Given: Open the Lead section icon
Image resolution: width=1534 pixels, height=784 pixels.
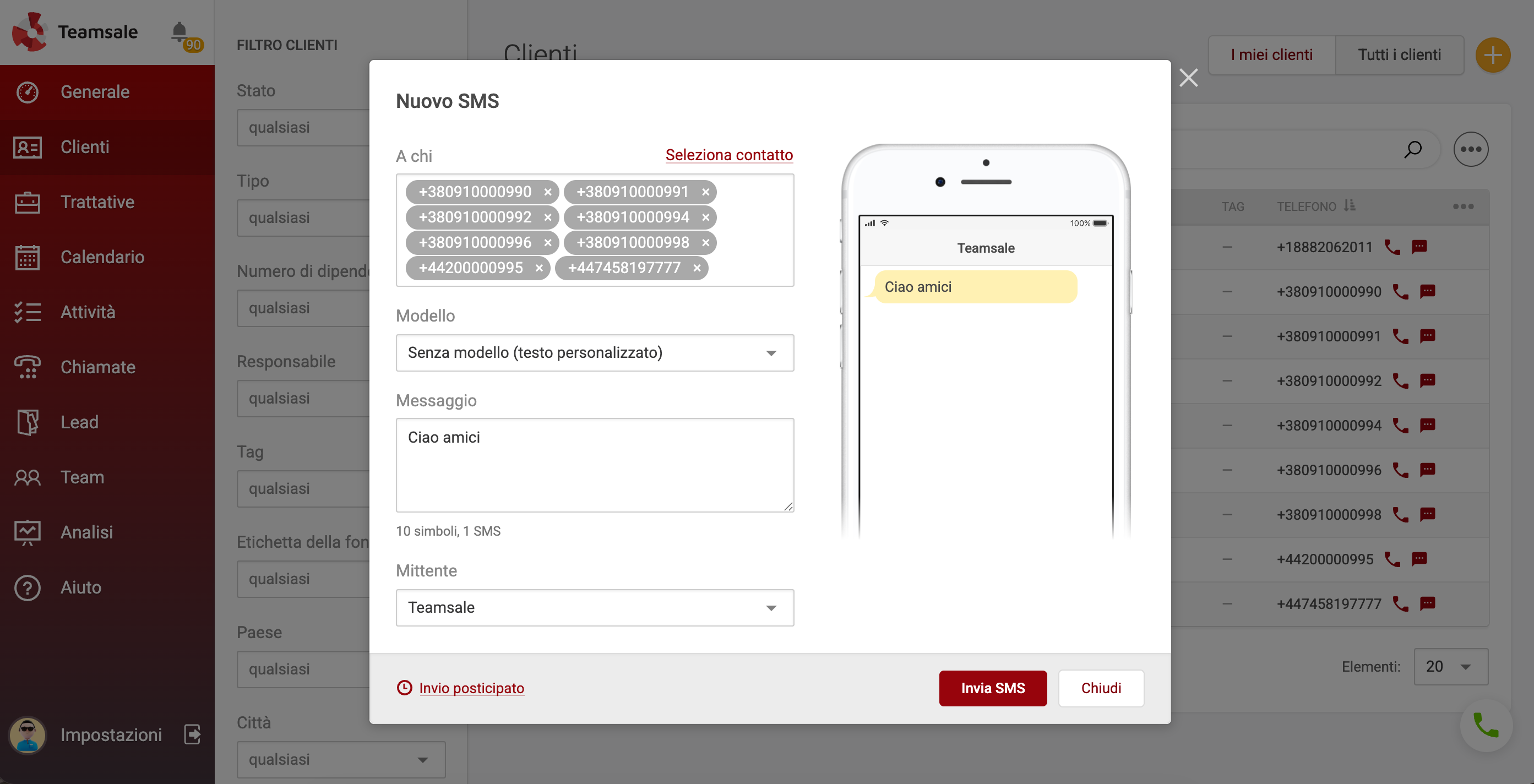Looking at the screenshot, I should (28, 422).
